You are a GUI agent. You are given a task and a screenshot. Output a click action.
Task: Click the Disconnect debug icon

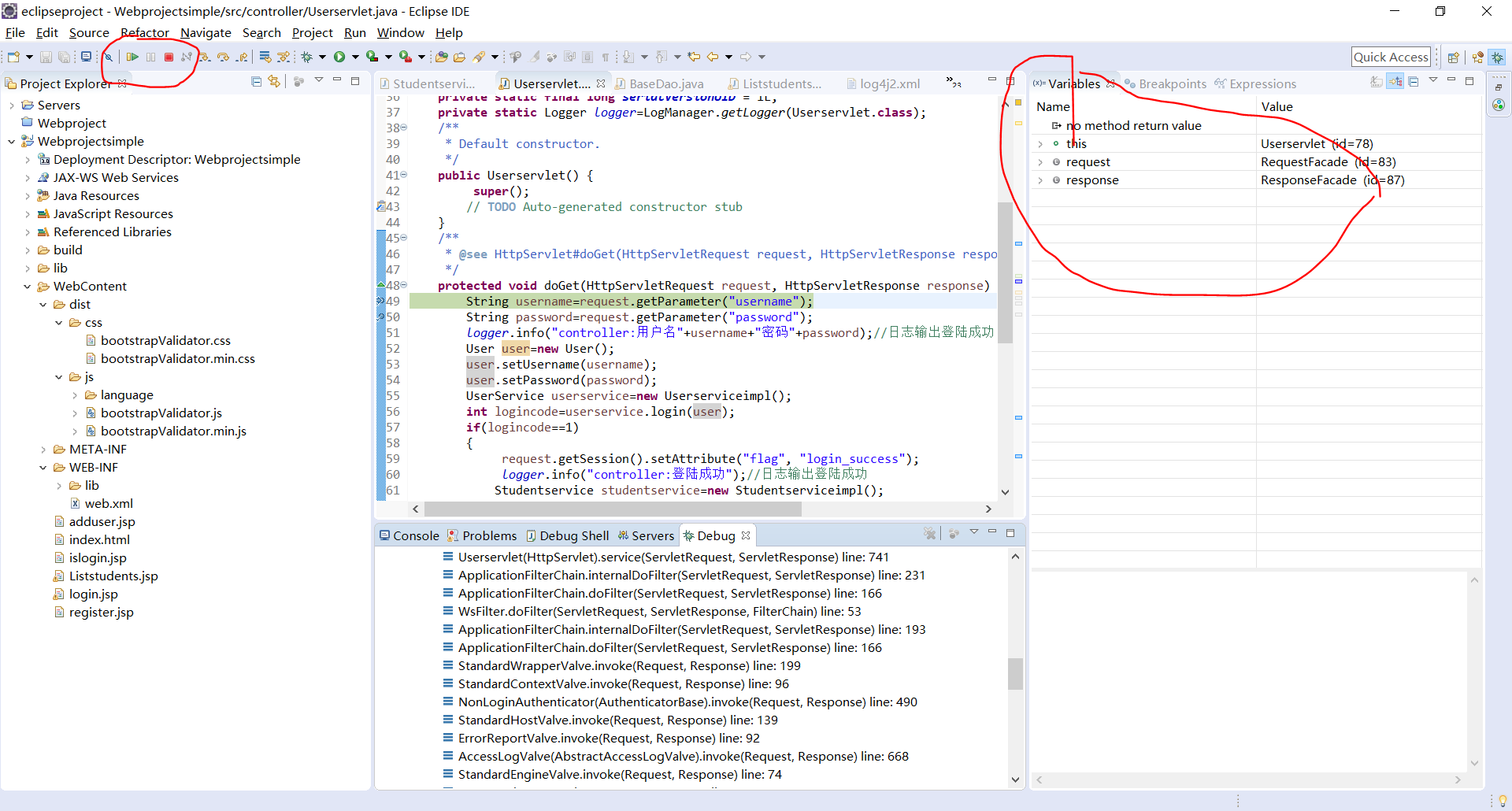pyautogui.click(x=187, y=57)
